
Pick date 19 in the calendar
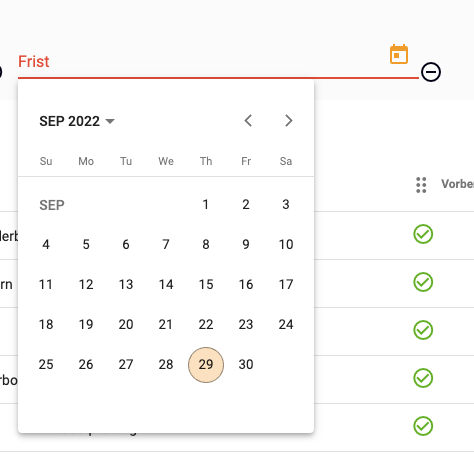pyautogui.click(x=86, y=325)
